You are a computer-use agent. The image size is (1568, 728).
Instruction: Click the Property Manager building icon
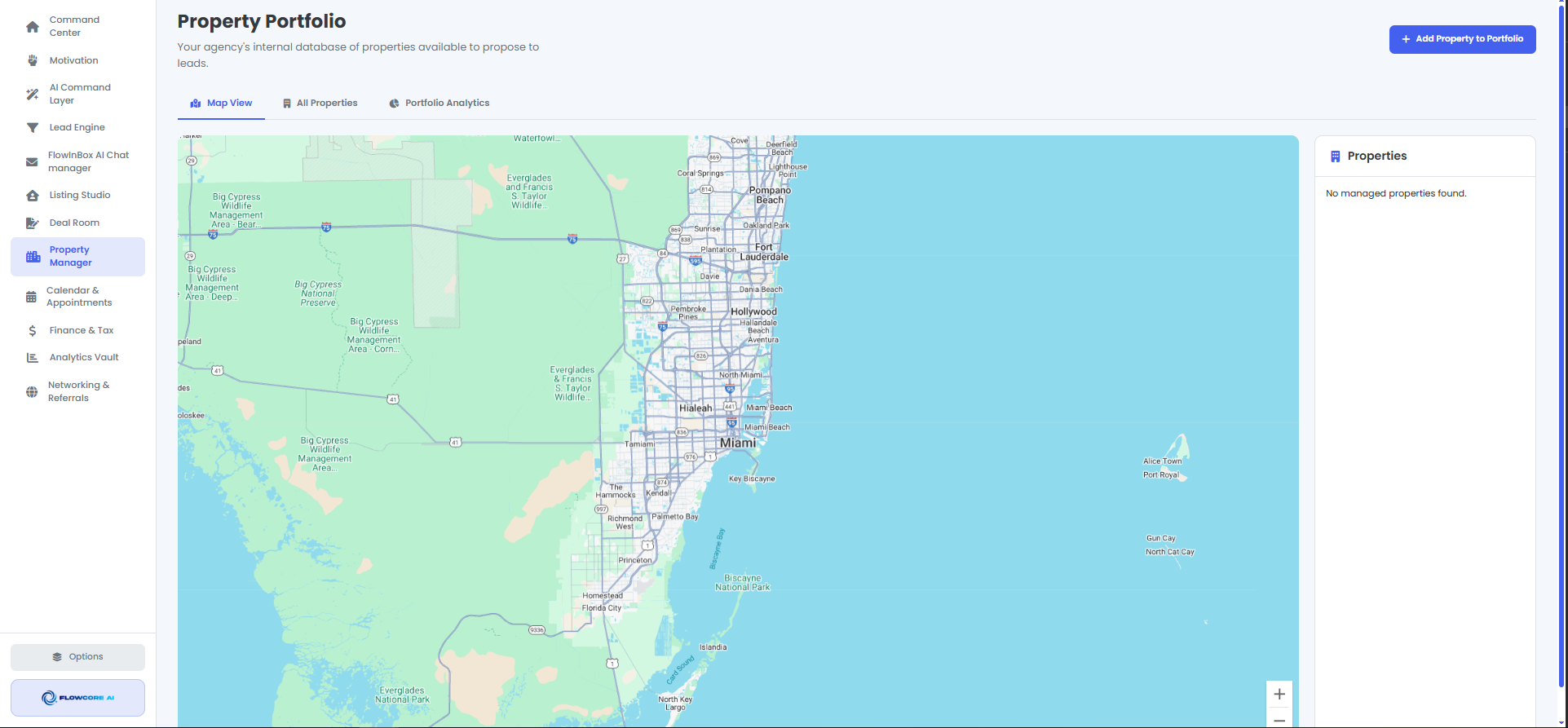pos(33,257)
